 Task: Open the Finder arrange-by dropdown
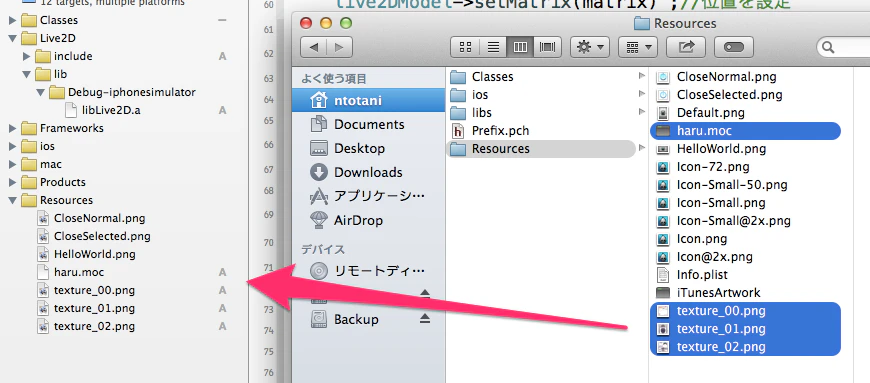pos(638,48)
